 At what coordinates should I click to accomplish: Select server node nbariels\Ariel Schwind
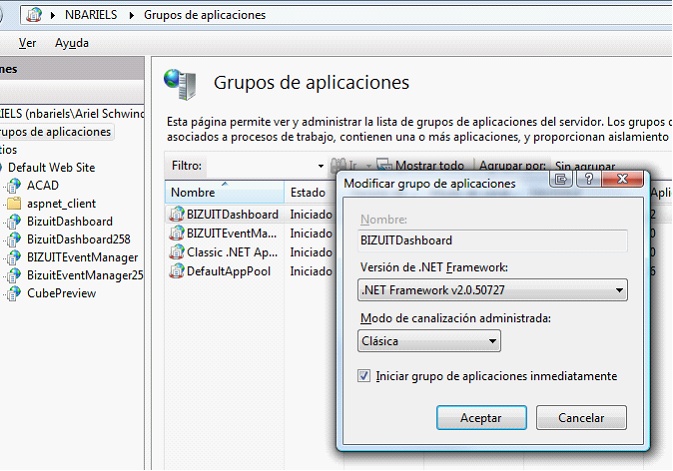point(72,114)
